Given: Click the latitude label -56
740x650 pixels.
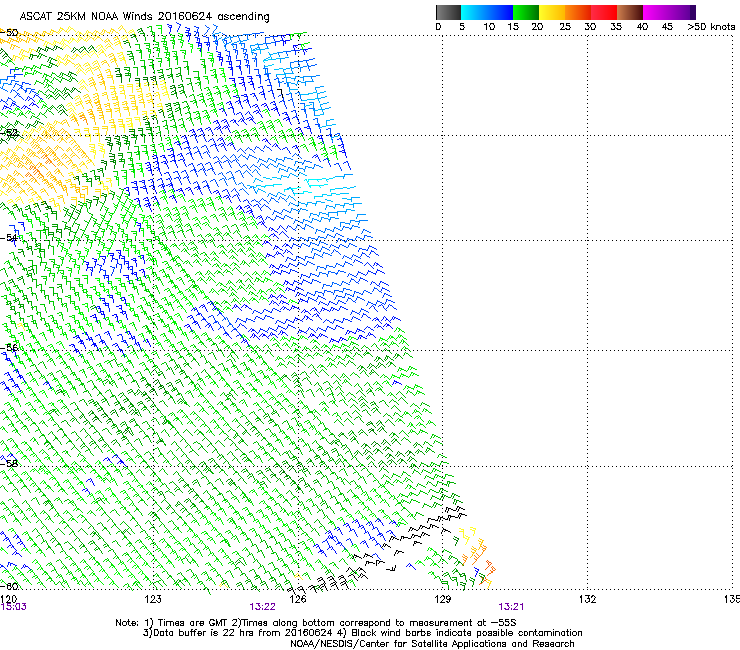Looking at the screenshot, I should (x=10, y=348).
